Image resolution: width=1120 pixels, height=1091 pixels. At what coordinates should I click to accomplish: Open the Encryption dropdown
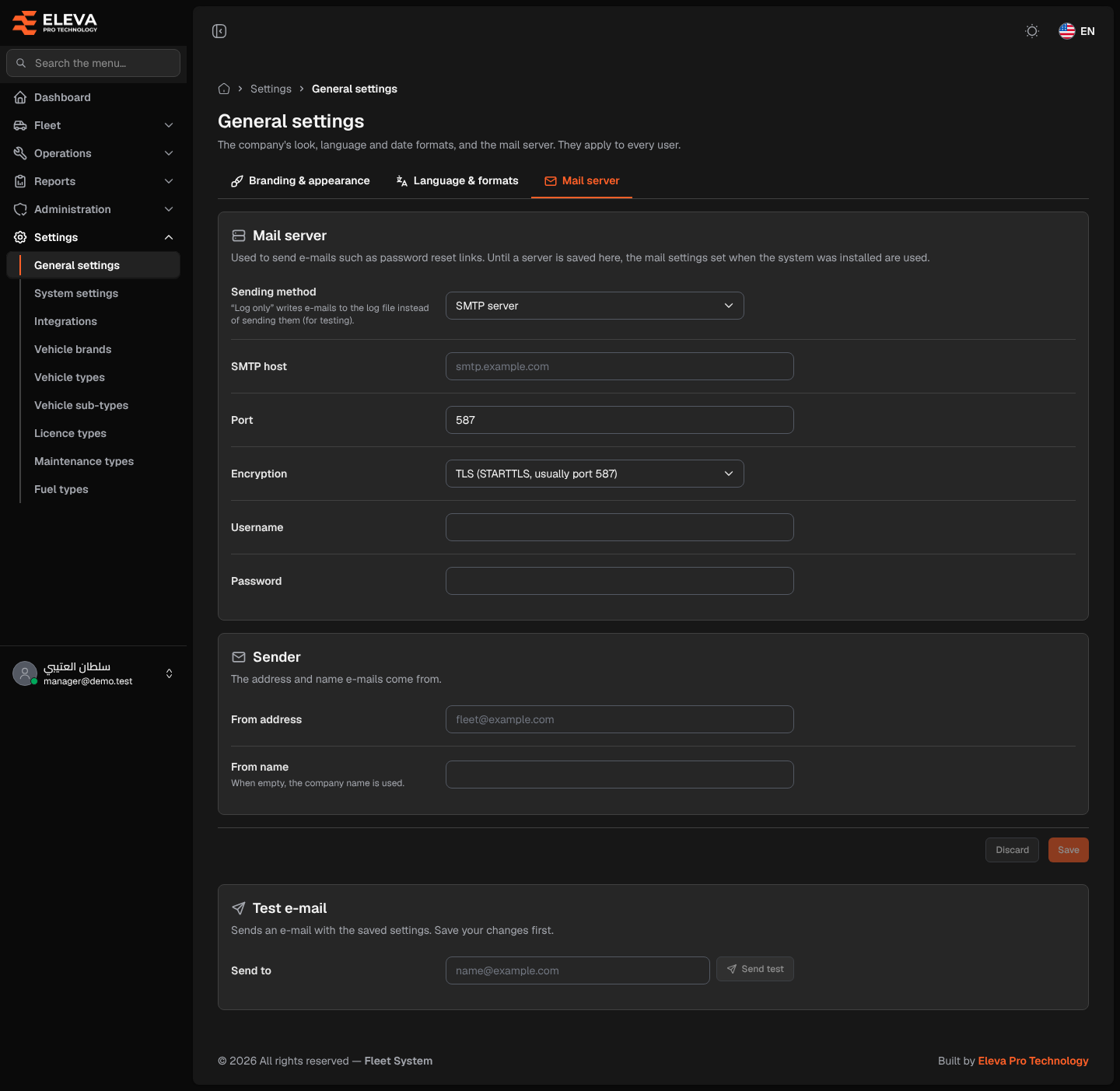595,474
